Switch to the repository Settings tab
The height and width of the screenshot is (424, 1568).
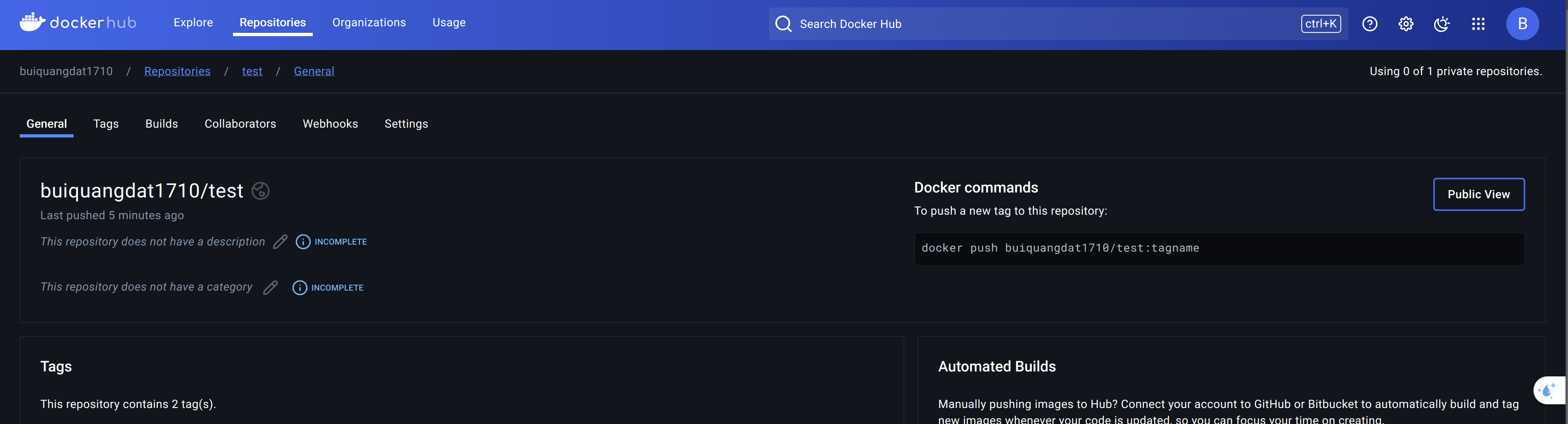tap(406, 124)
